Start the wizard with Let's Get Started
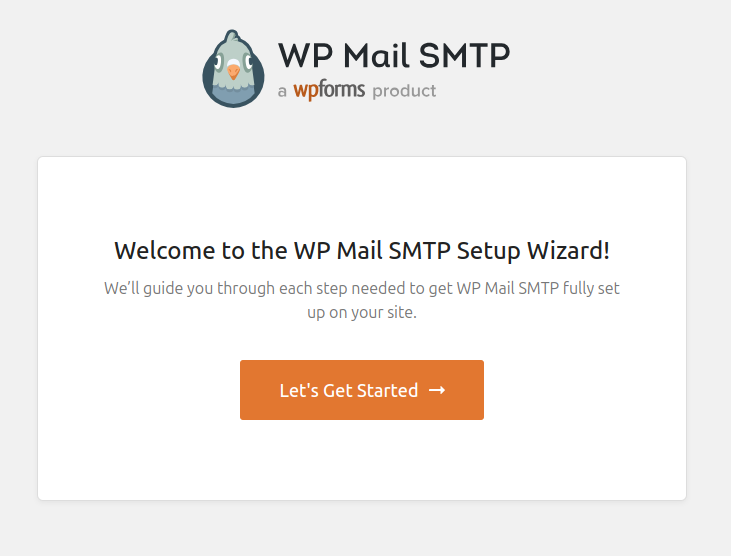Screen dimensions: 731x556 (x=362, y=390)
